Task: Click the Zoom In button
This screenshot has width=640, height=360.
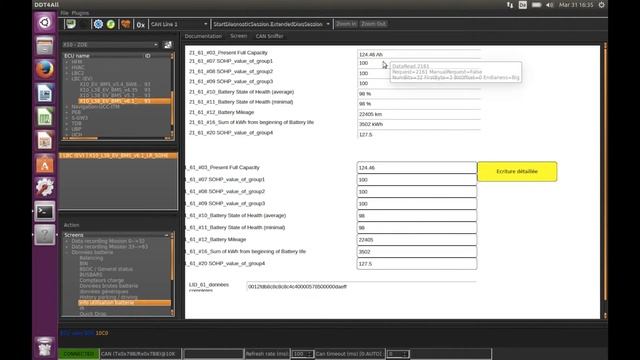Action: pyautogui.click(x=346, y=24)
